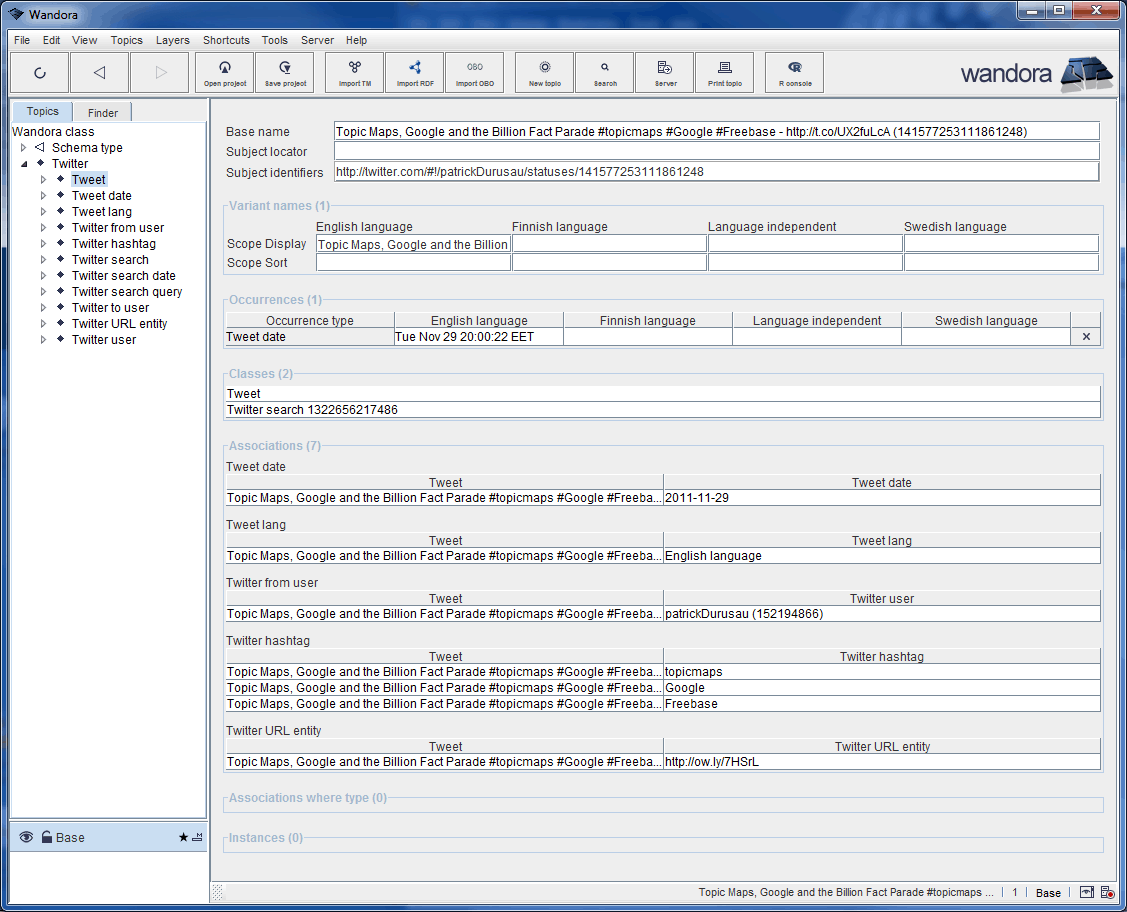Select the Import RDF icon
1127x912 pixels.
tap(414, 72)
